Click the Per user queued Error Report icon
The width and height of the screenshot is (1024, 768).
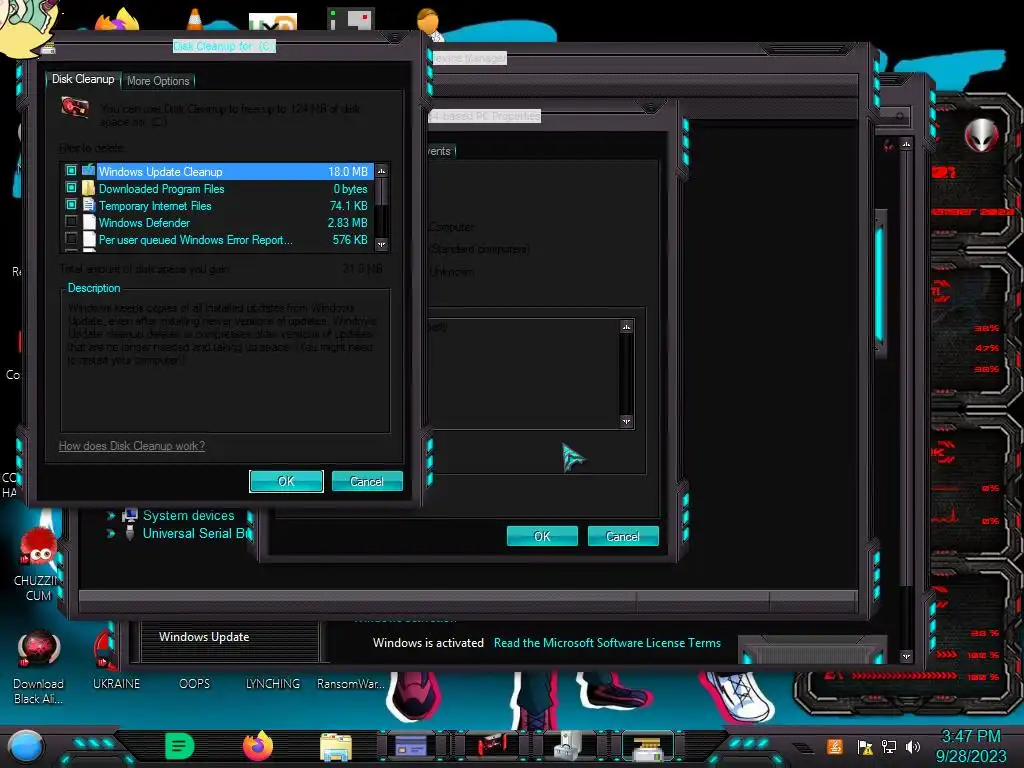pos(89,239)
